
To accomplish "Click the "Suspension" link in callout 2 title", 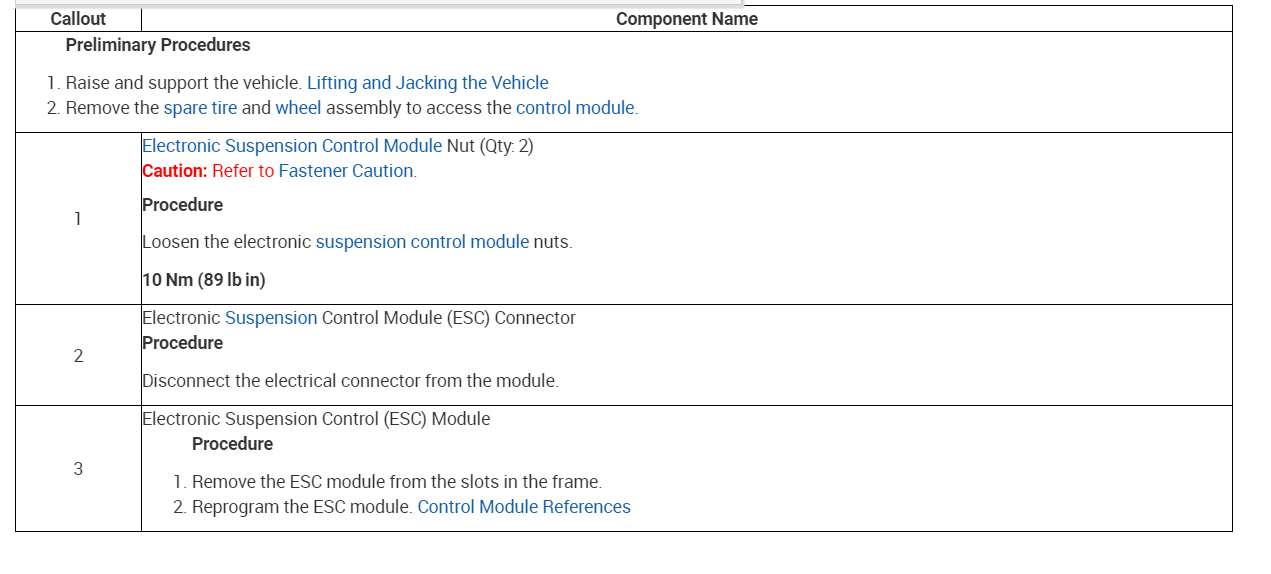I will (x=271, y=318).
